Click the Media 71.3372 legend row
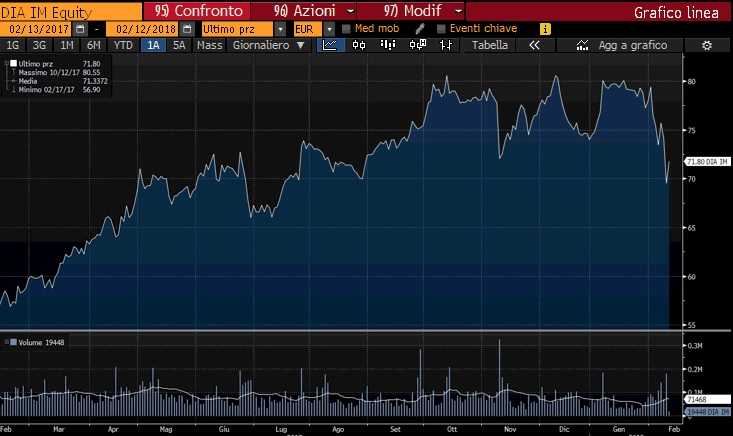This screenshot has height=436, width=733. tap(59, 81)
